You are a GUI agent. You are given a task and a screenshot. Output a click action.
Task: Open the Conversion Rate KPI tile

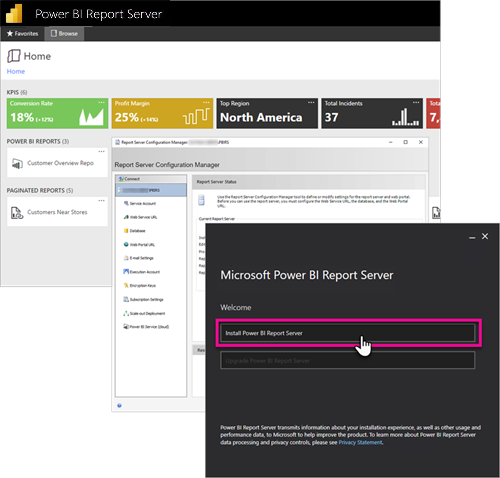57,113
